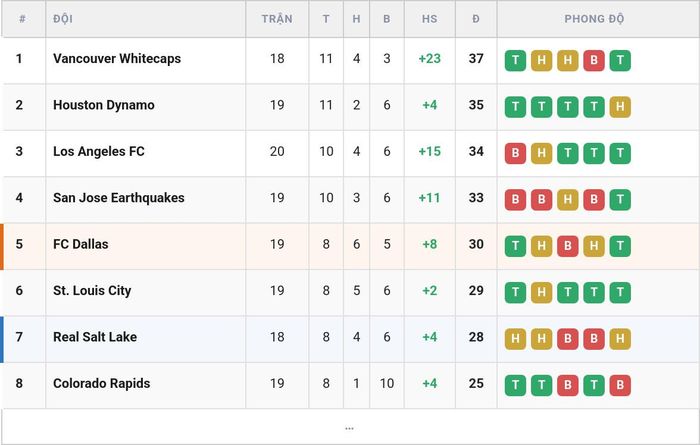
Task: Expand the table via the ellipsis row
Action: 350,427
